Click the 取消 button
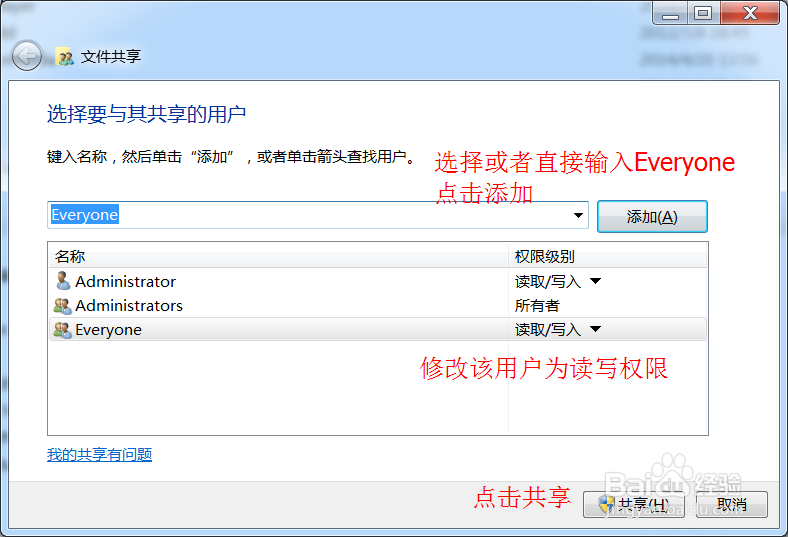 731,504
